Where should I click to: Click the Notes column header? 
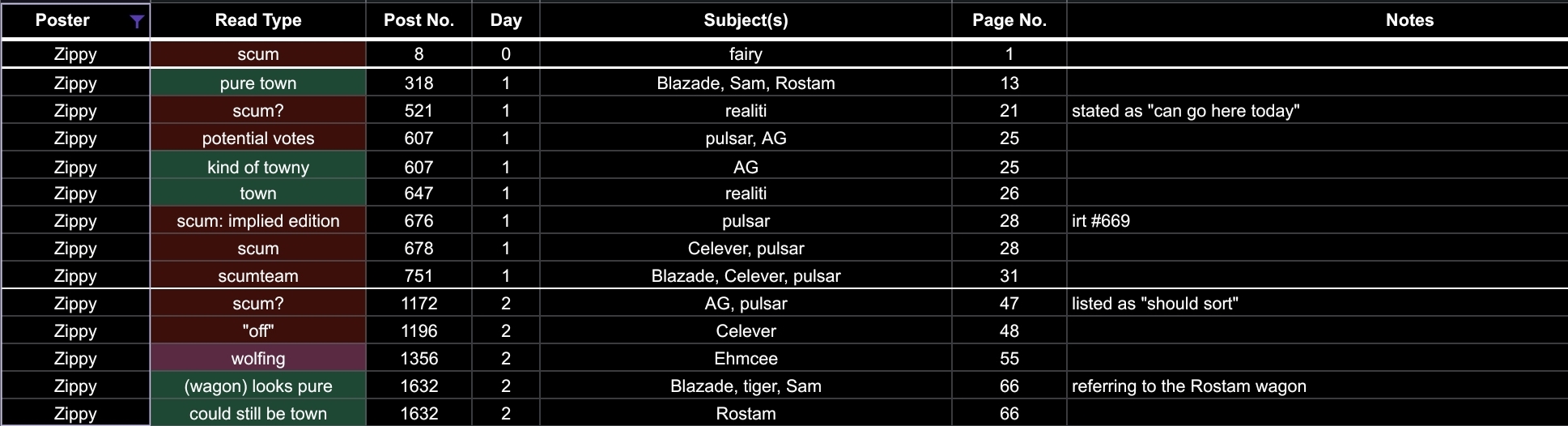[1409, 20]
